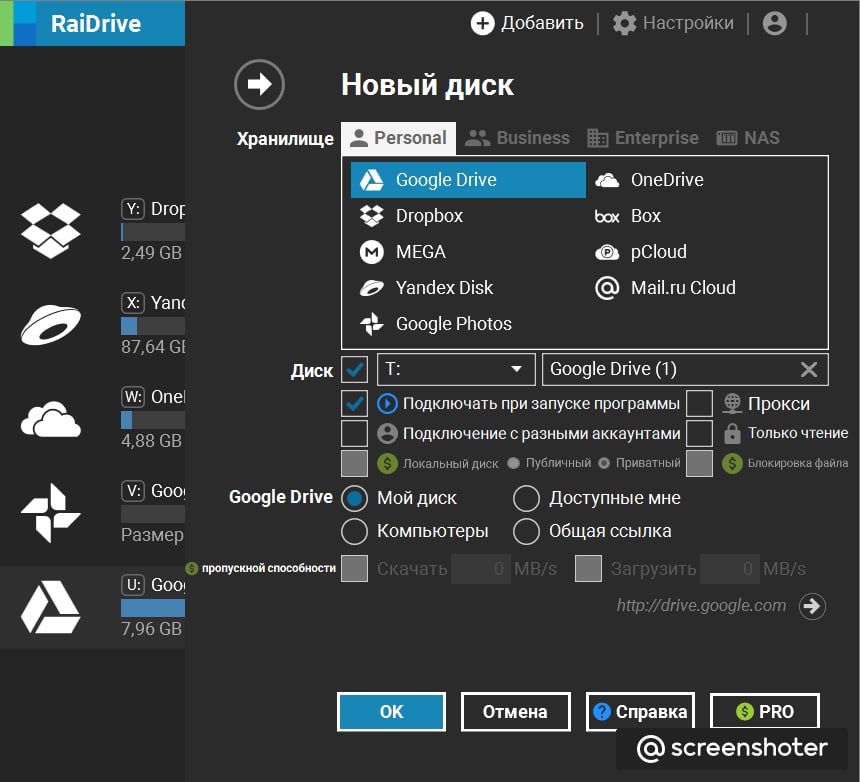This screenshot has width=860, height=782.
Task: Select the Google Photos V: icon in sidebar
Action: 51,513
